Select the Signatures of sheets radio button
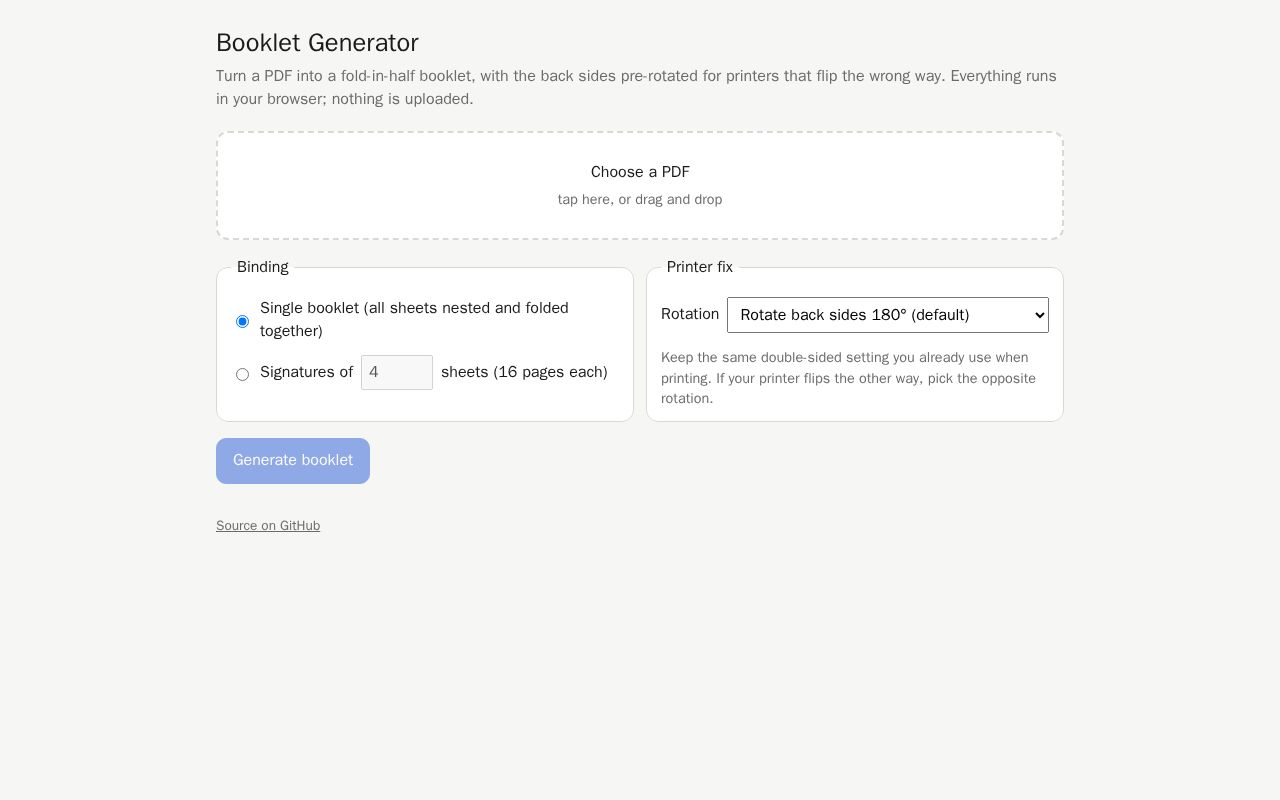The height and width of the screenshot is (800, 1280). (x=242, y=374)
